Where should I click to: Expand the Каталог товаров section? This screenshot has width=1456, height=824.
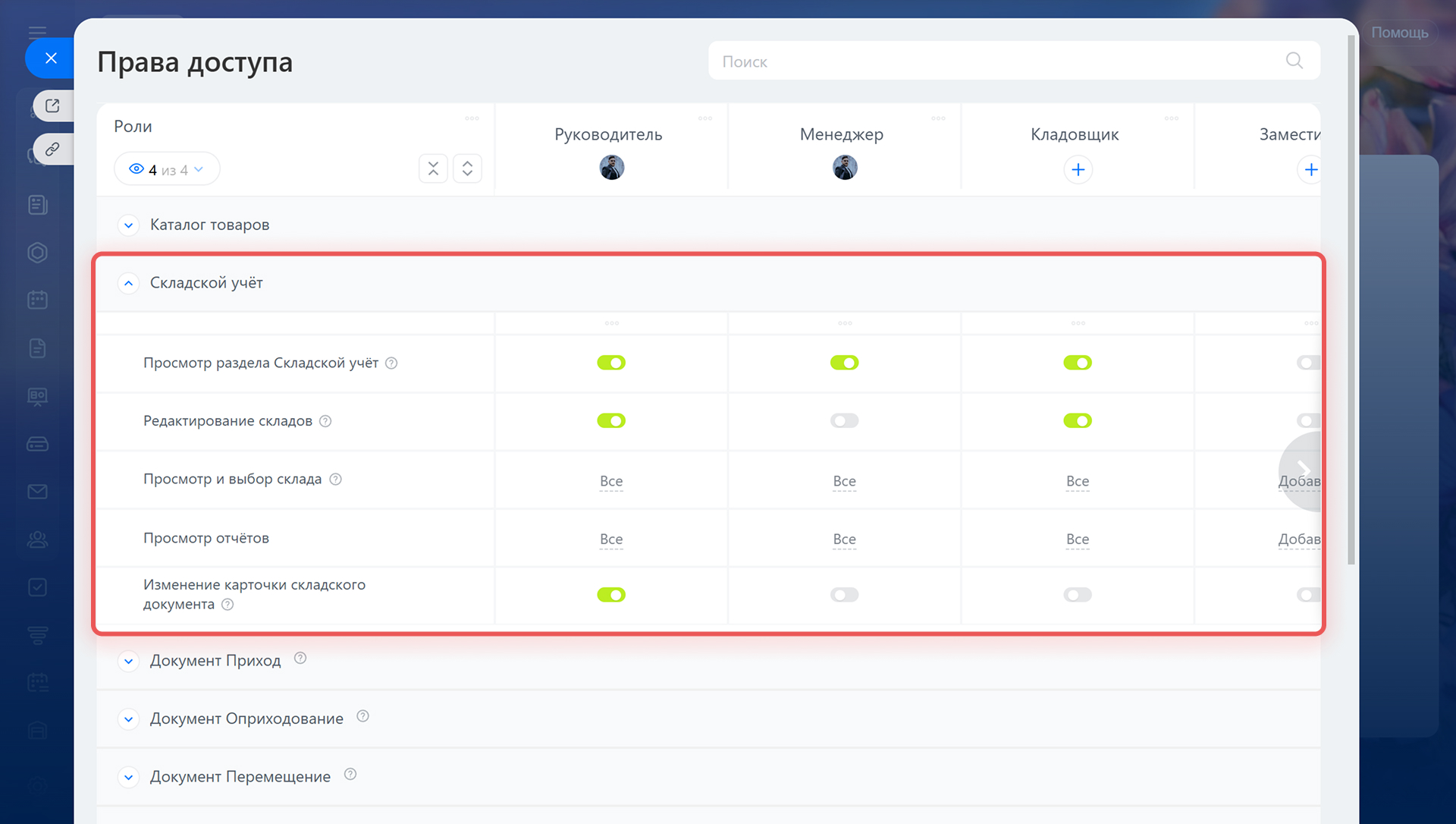[129, 225]
